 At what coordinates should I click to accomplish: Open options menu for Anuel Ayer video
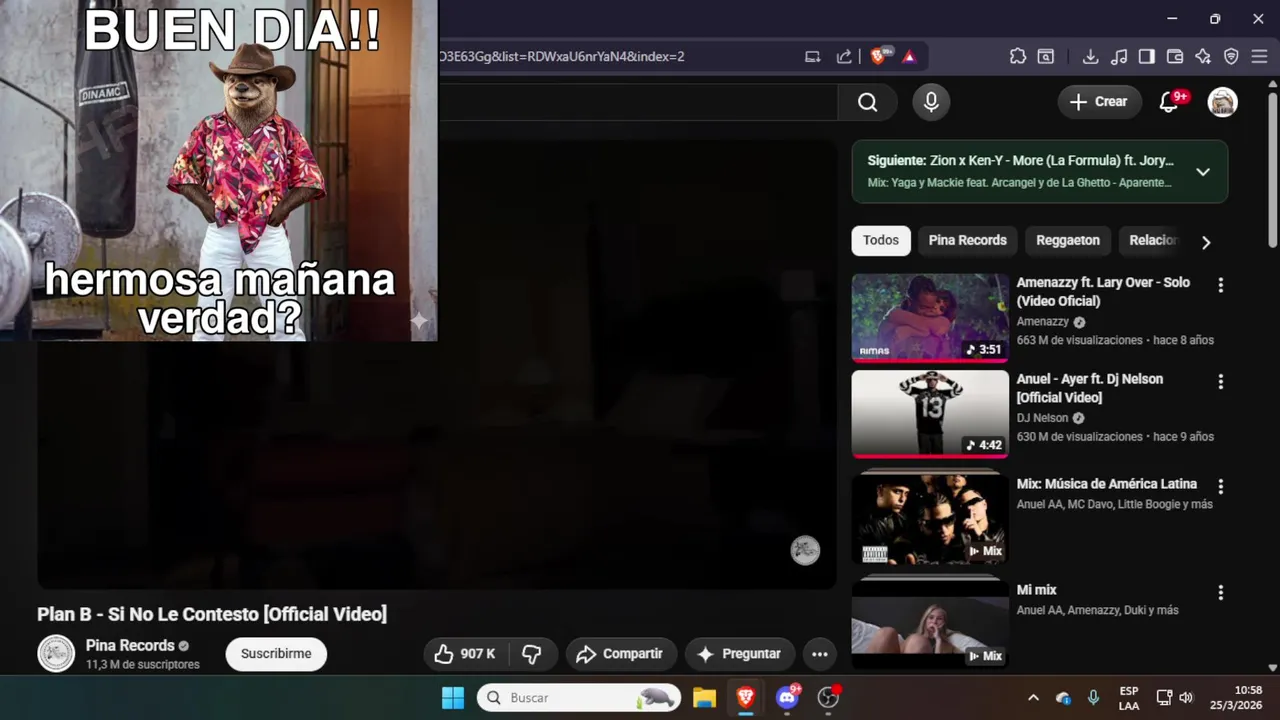coord(1220,382)
